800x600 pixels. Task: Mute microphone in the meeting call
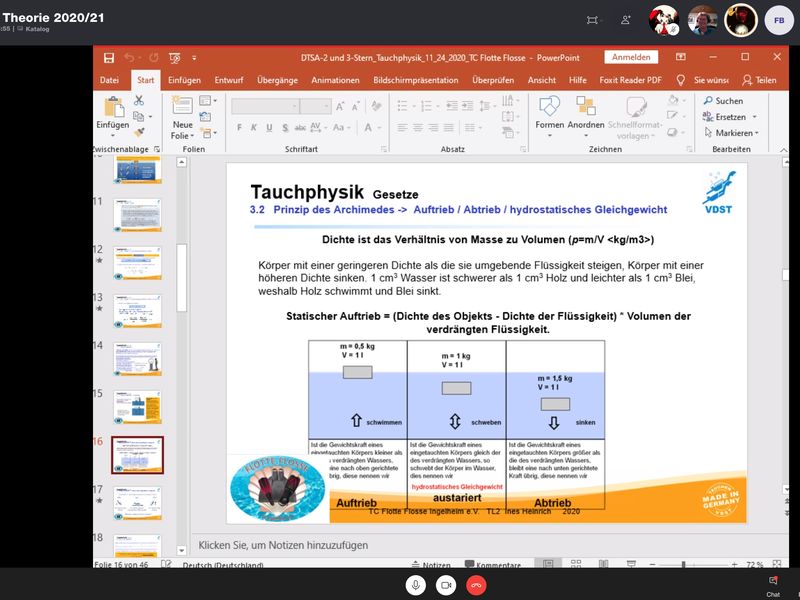tap(416, 585)
